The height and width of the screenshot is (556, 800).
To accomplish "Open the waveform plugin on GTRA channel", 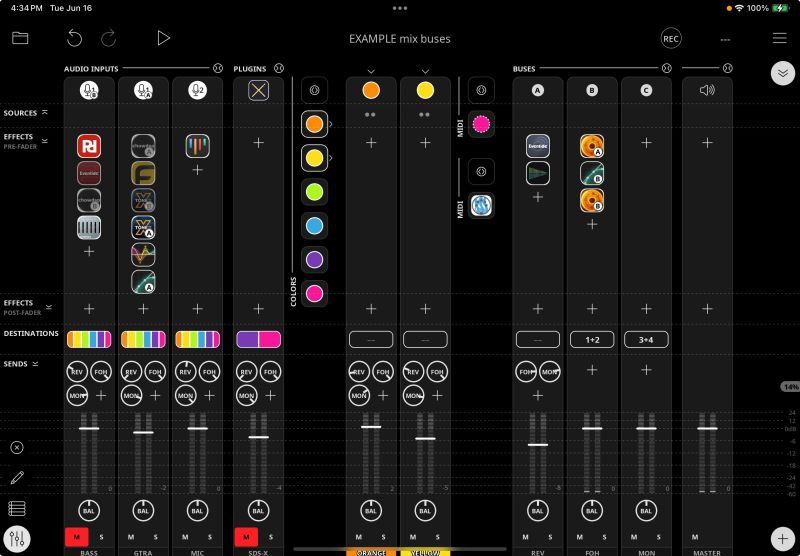I will tap(143, 255).
